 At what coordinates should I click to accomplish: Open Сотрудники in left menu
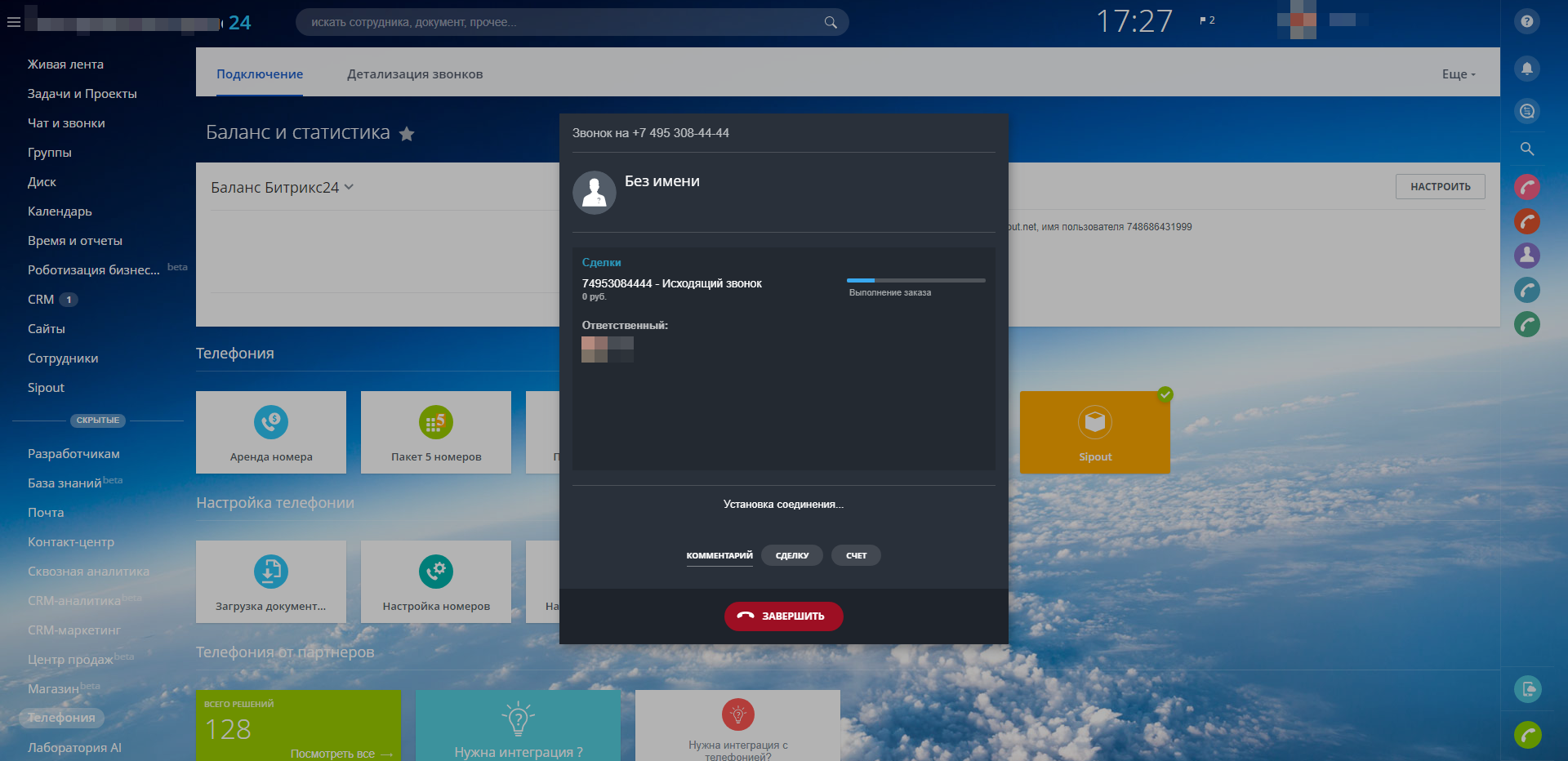pos(63,358)
